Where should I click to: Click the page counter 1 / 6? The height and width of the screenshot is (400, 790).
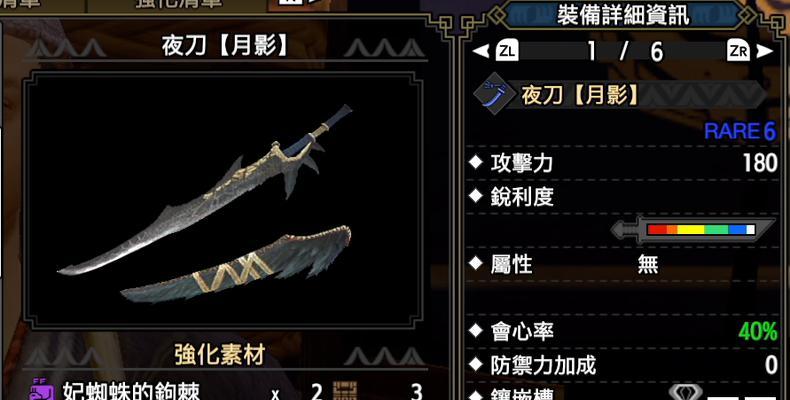click(x=625, y=51)
